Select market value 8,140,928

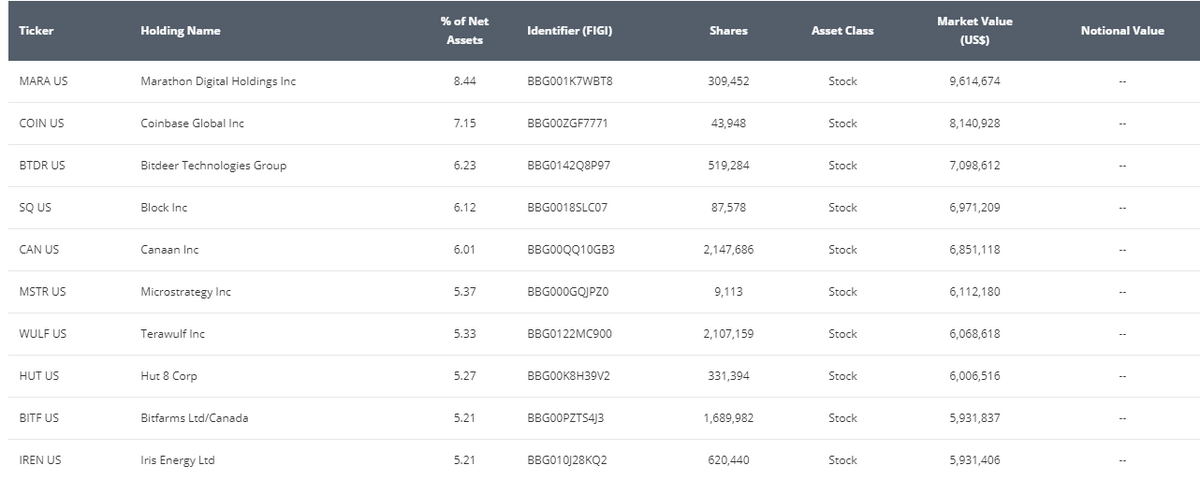974,124
